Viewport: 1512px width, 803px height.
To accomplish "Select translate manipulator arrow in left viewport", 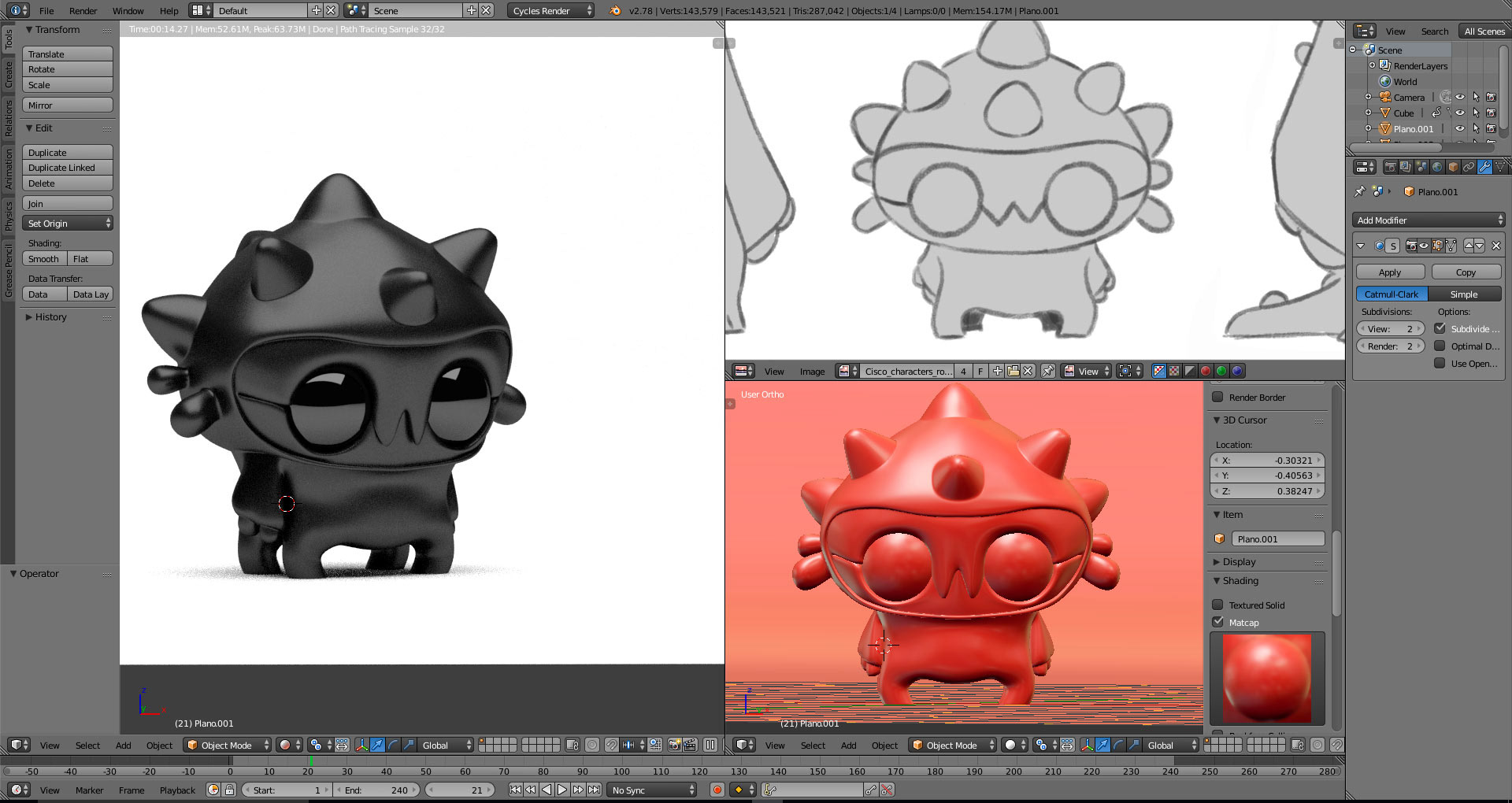I will click(x=377, y=745).
